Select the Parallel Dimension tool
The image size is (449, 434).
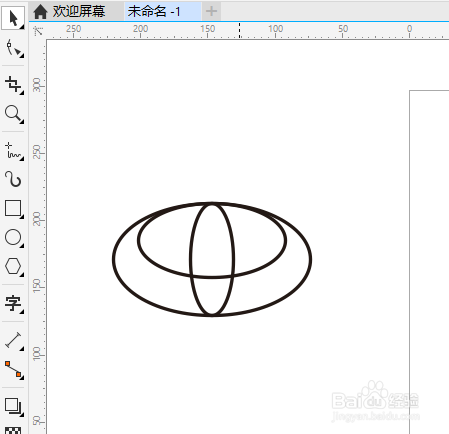pyautogui.click(x=13, y=341)
